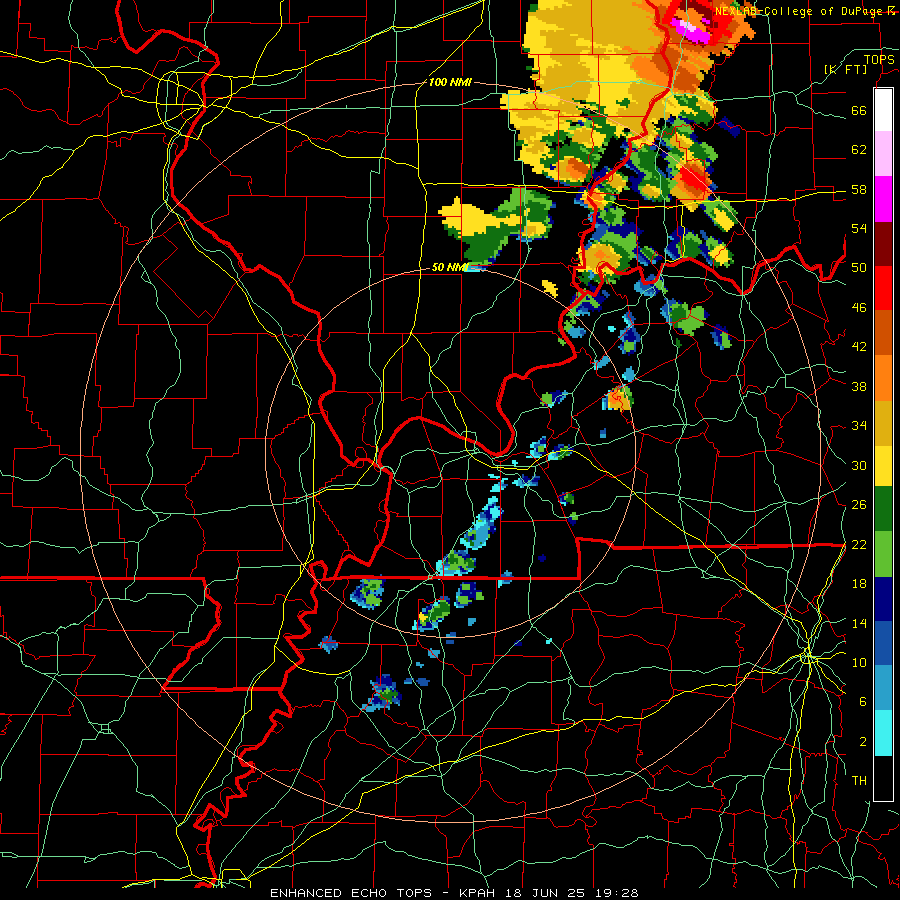Select the light pink legend swatch

pos(883,154)
